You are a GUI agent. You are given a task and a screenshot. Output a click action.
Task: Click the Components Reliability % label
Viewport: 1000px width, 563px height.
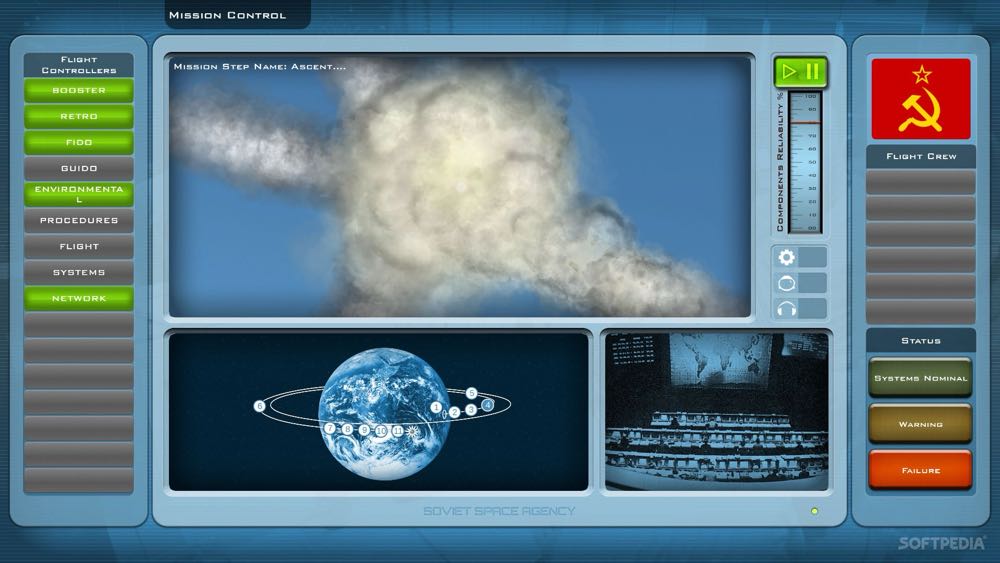coord(780,162)
